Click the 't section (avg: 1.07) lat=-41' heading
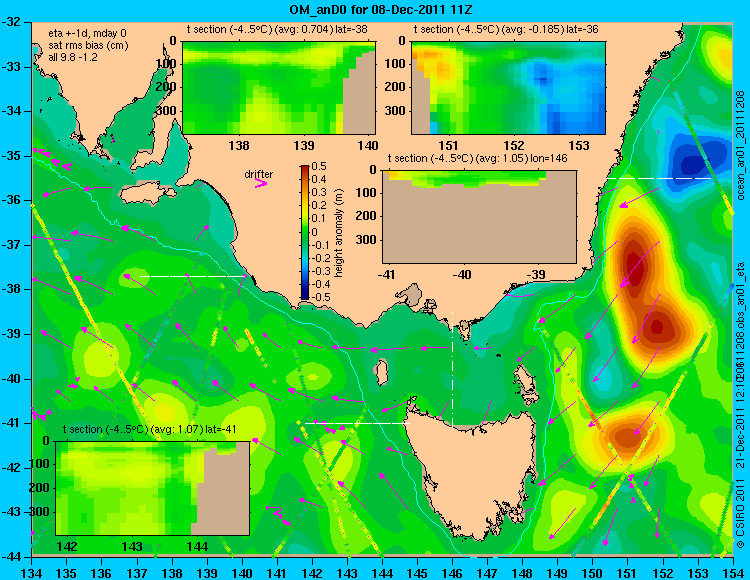Viewport: 750px width, 580px height. pos(150,429)
